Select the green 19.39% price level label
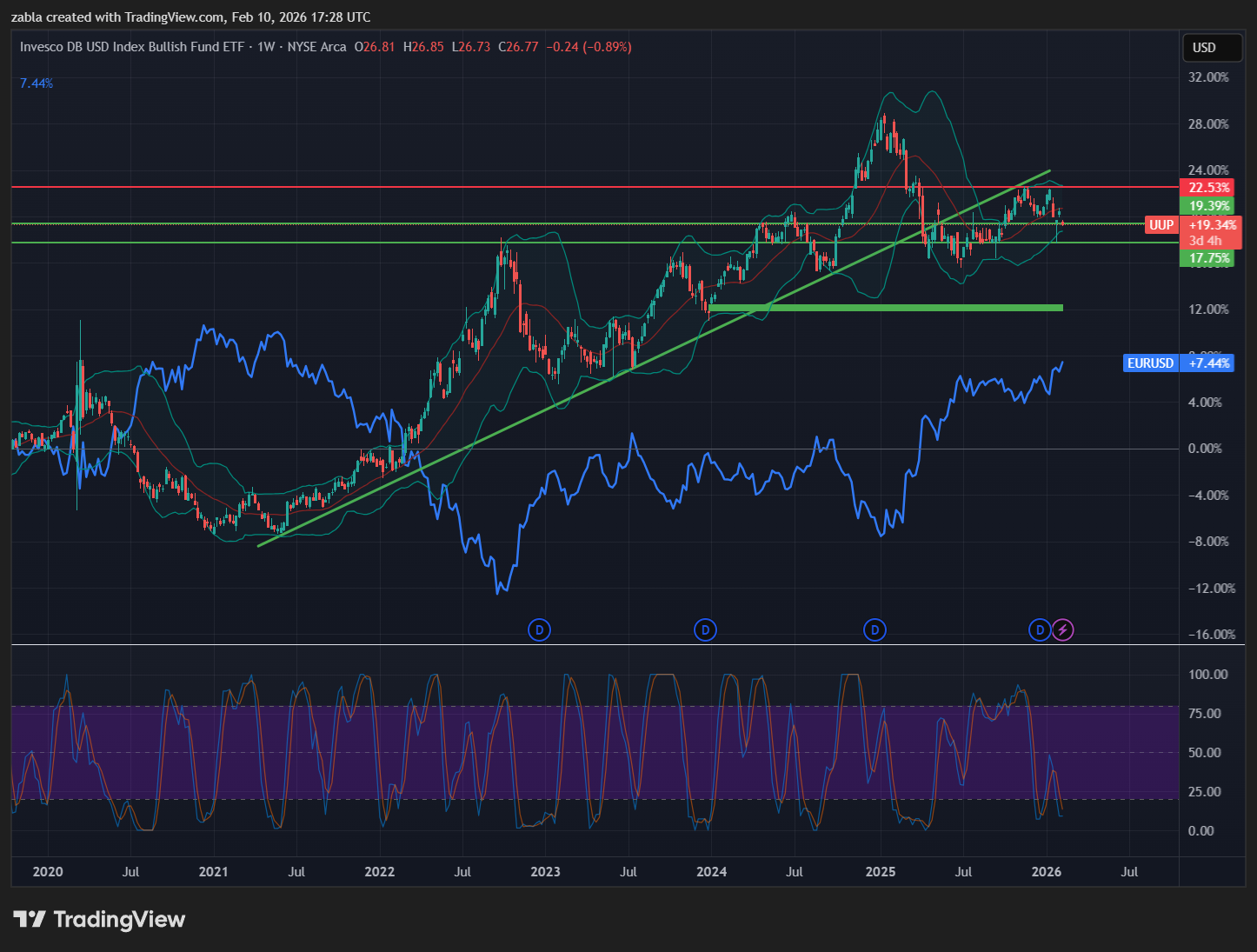This screenshot has width=1257, height=952. coord(1209,206)
